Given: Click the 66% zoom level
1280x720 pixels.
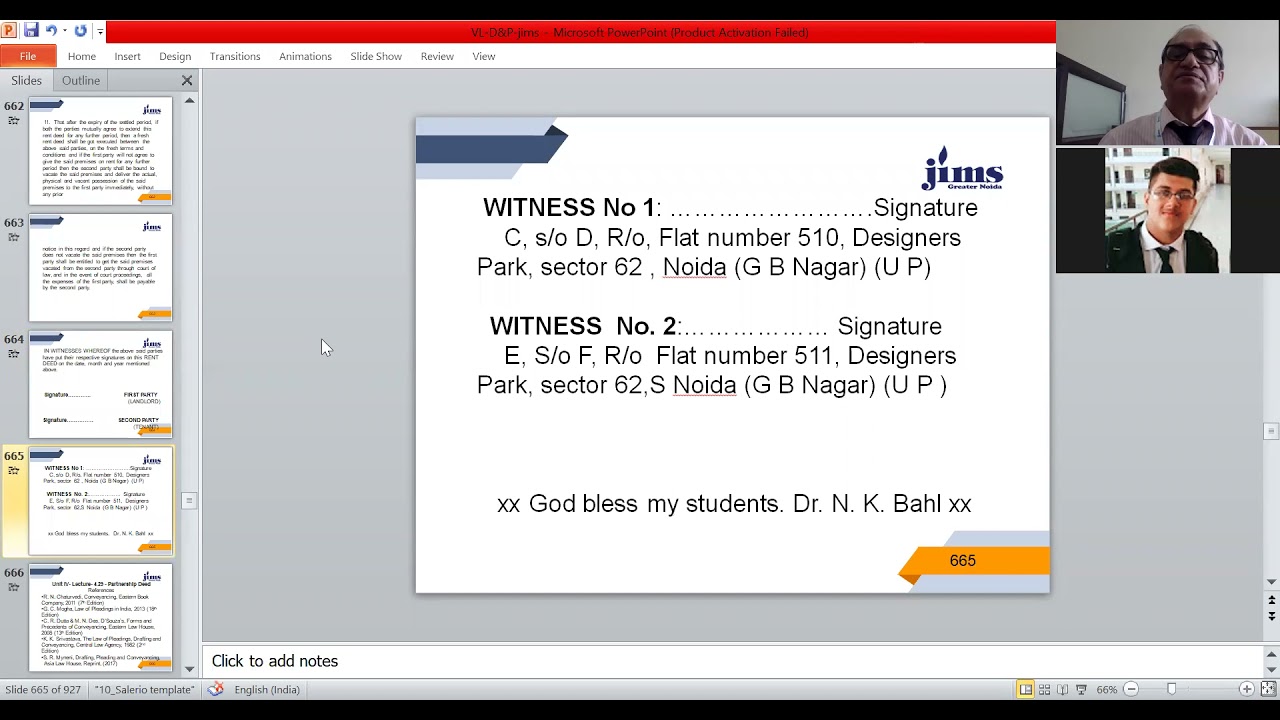Looking at the screenshot, I should point(1106,689).
